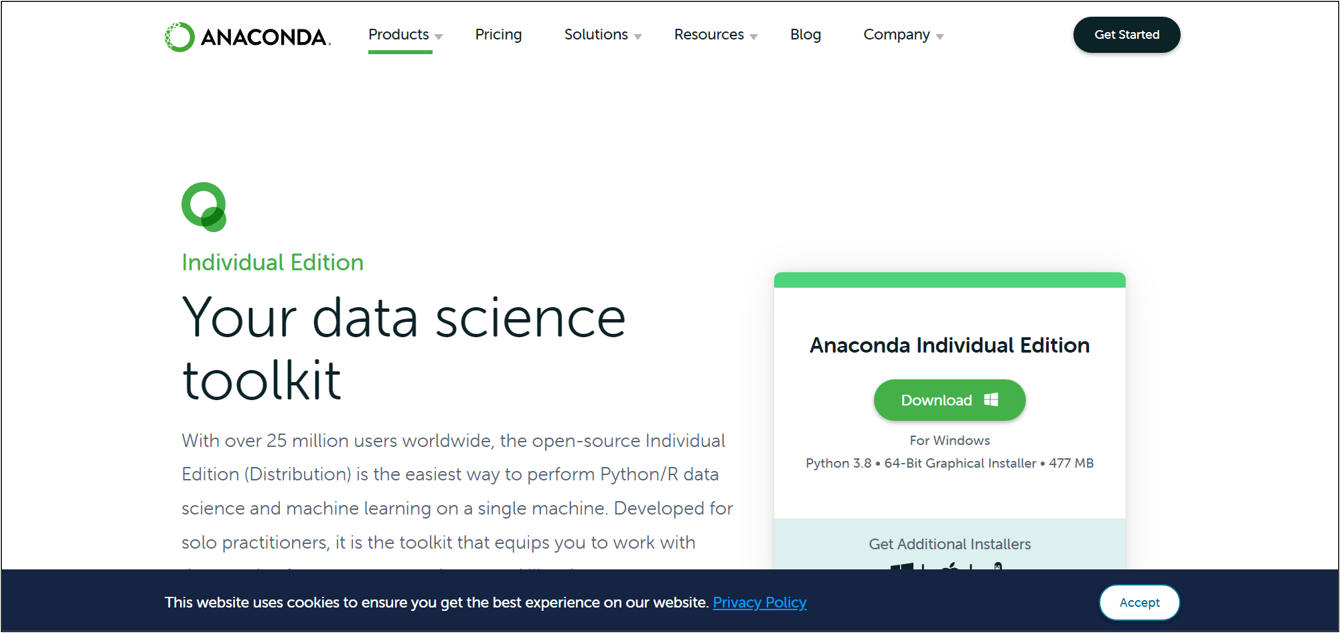Open the Resources menu
Image resolution: width=1340 pixels, height=633 pixels.
coord(709,34)
